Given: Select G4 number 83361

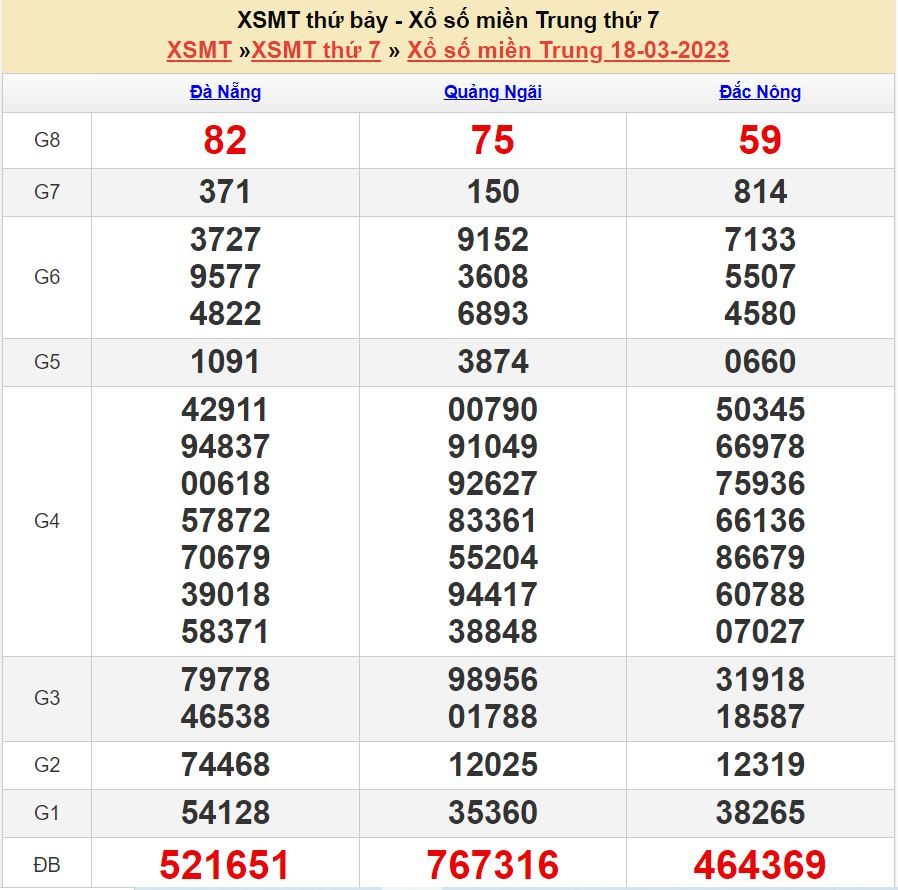Looking at the screenshot, I should 493,521.
